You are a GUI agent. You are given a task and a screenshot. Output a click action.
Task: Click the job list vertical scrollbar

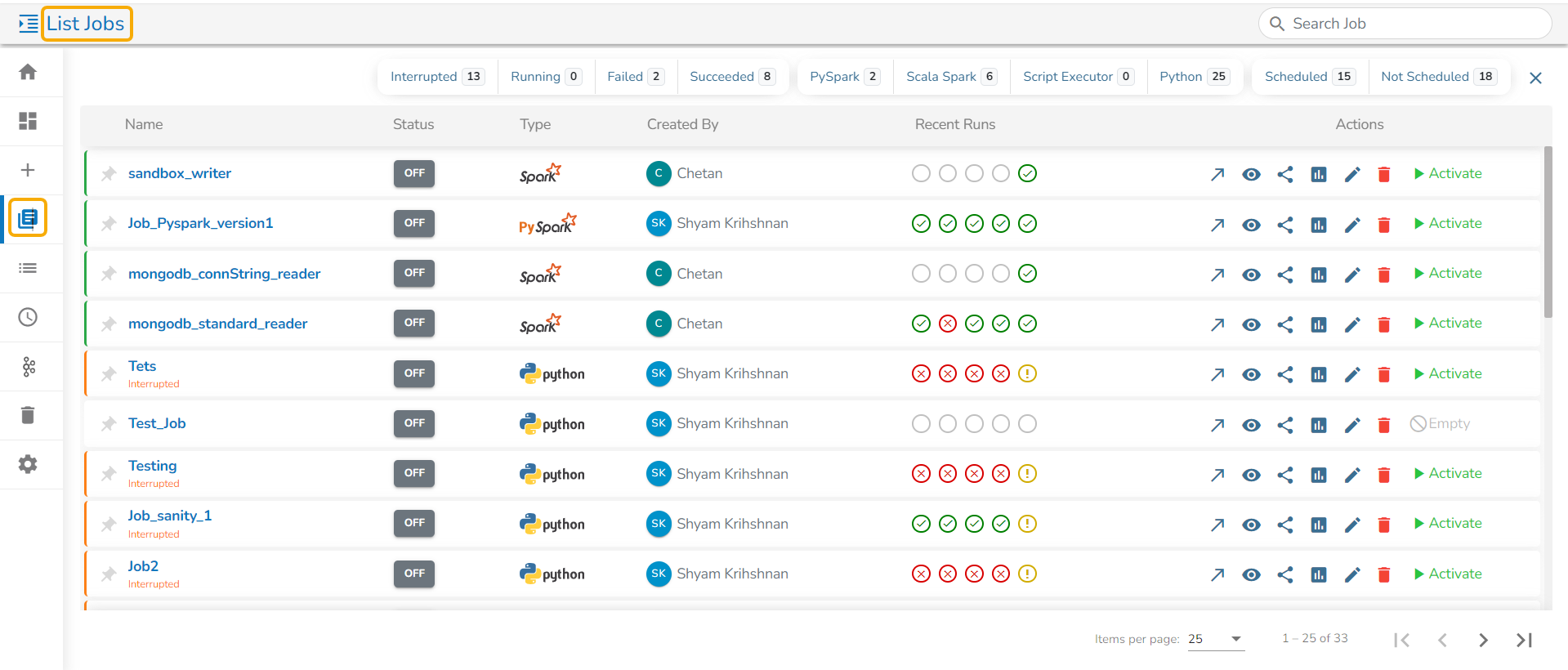point(1548,232)
